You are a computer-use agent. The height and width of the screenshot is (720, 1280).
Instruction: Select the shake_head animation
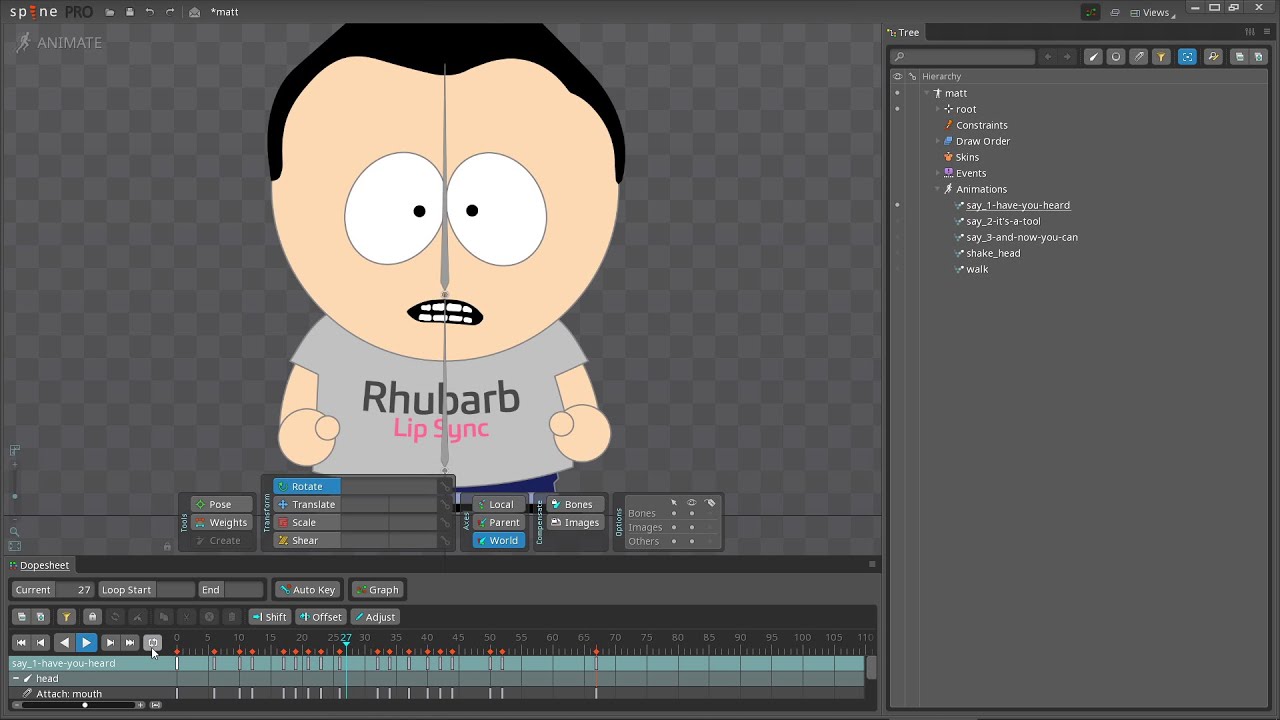tap(993, 253)
